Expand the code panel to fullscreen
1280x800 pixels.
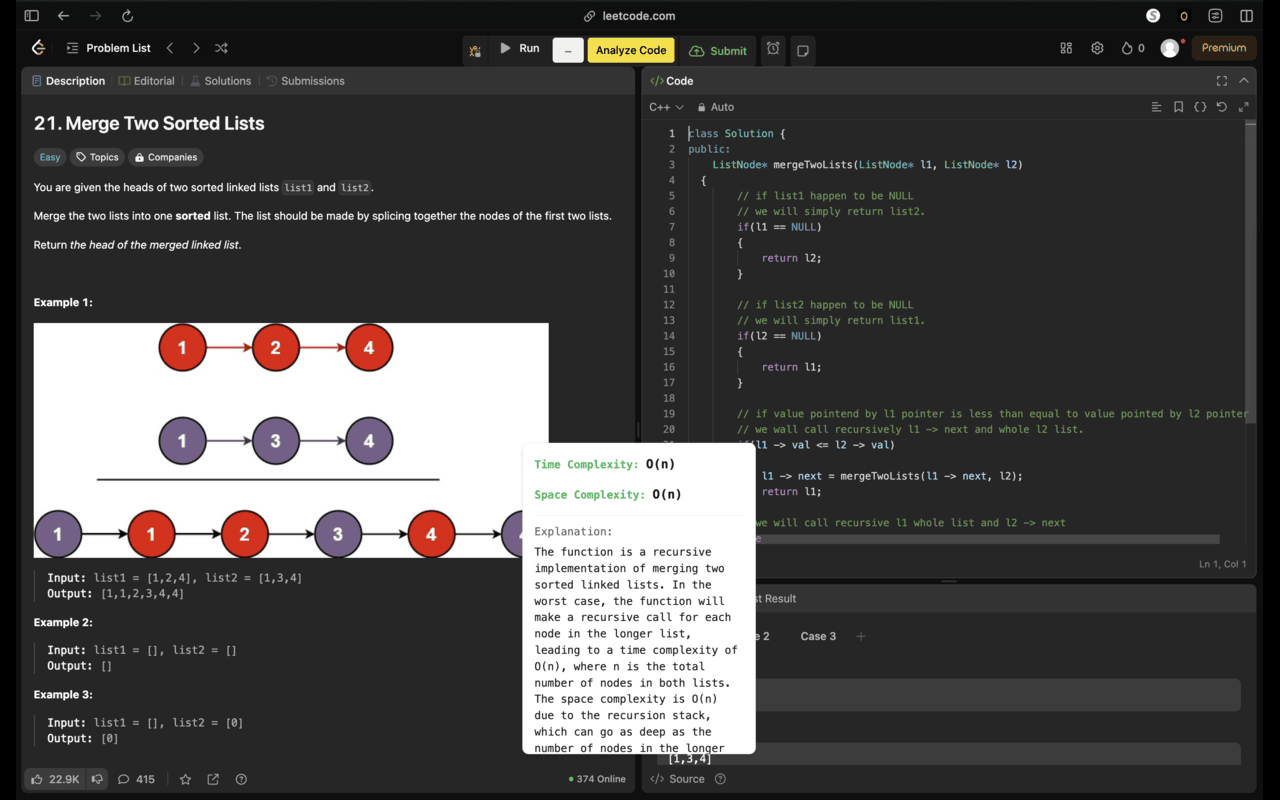[x=1221, y=81]
